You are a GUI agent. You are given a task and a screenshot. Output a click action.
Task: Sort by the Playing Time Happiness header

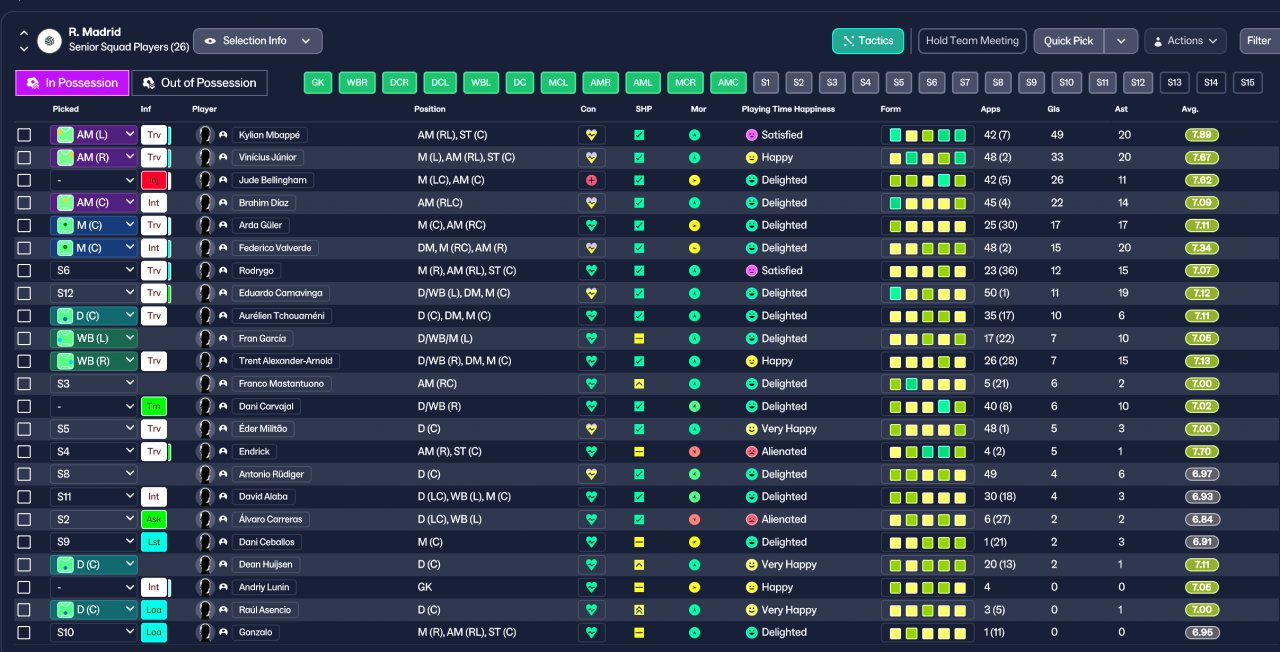coord(788,109)
